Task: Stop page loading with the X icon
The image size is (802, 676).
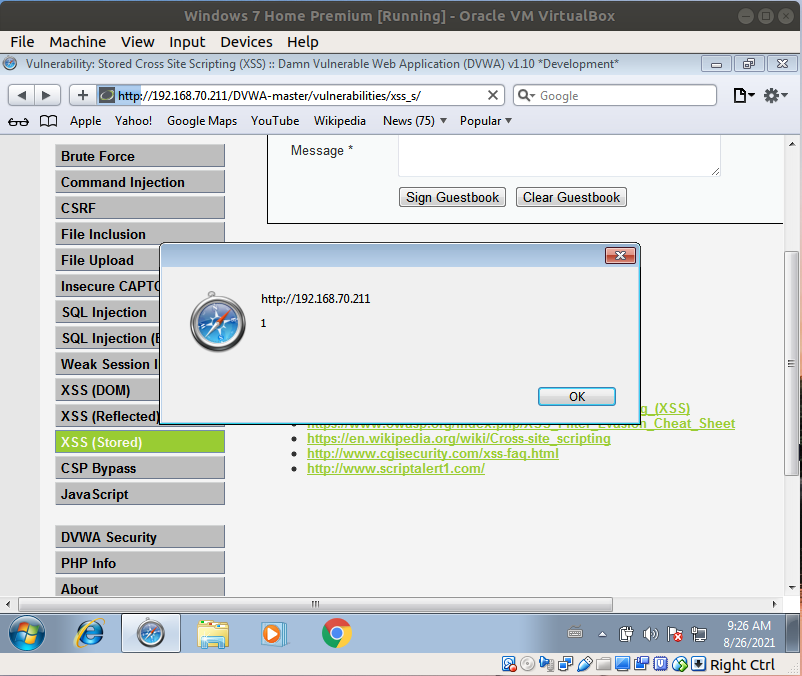Action: 493,95
